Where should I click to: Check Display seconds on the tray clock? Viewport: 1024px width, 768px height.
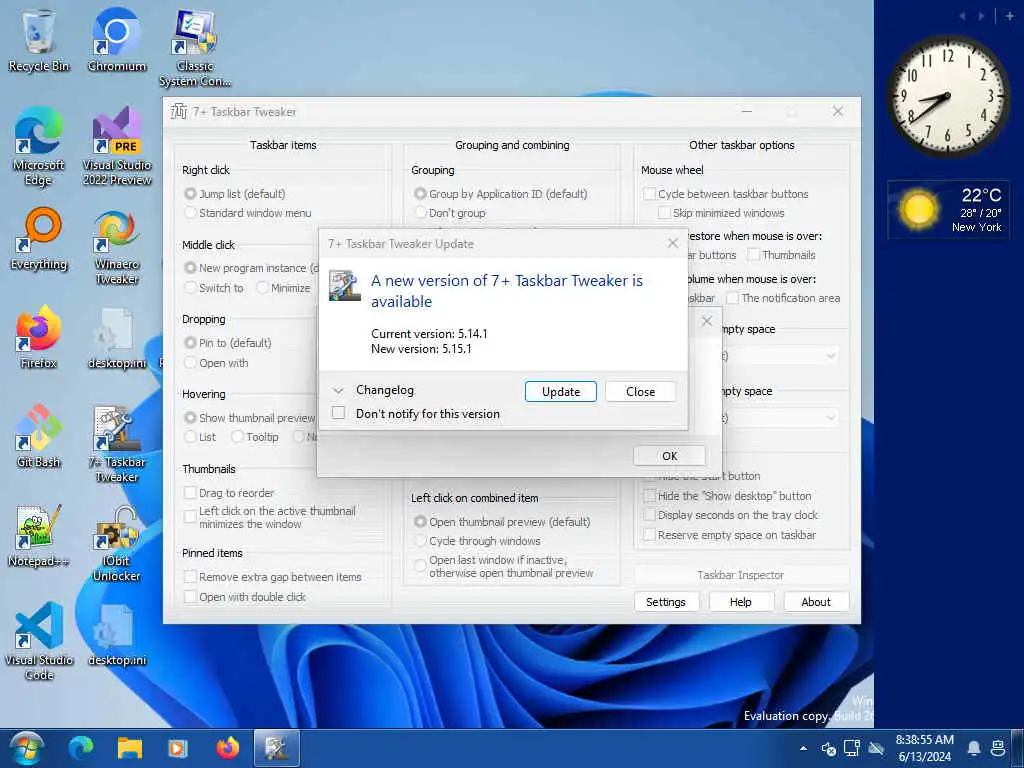pyautogui.click(x=649, y=515)
